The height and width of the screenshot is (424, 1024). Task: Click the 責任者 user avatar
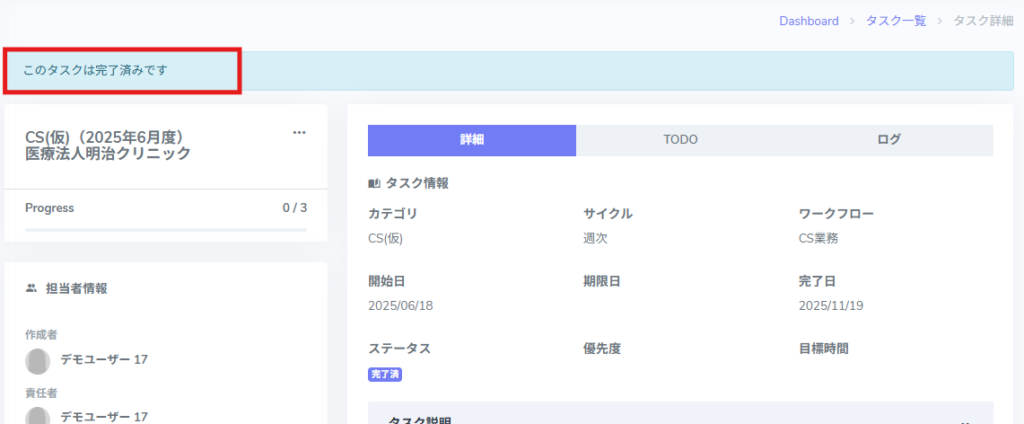(x=38, y=415)
